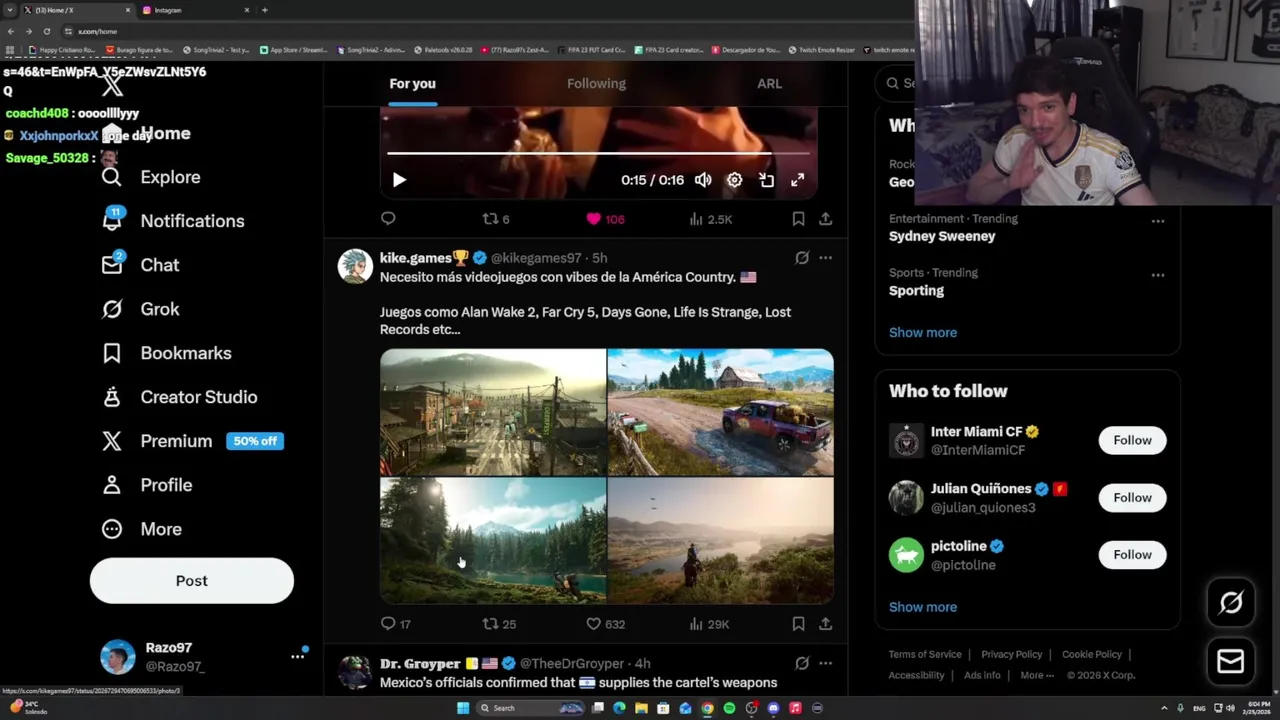The image size is (1280, 720).
Task: Open Profile in the sidebar
Action: click(x=146, y=485)
